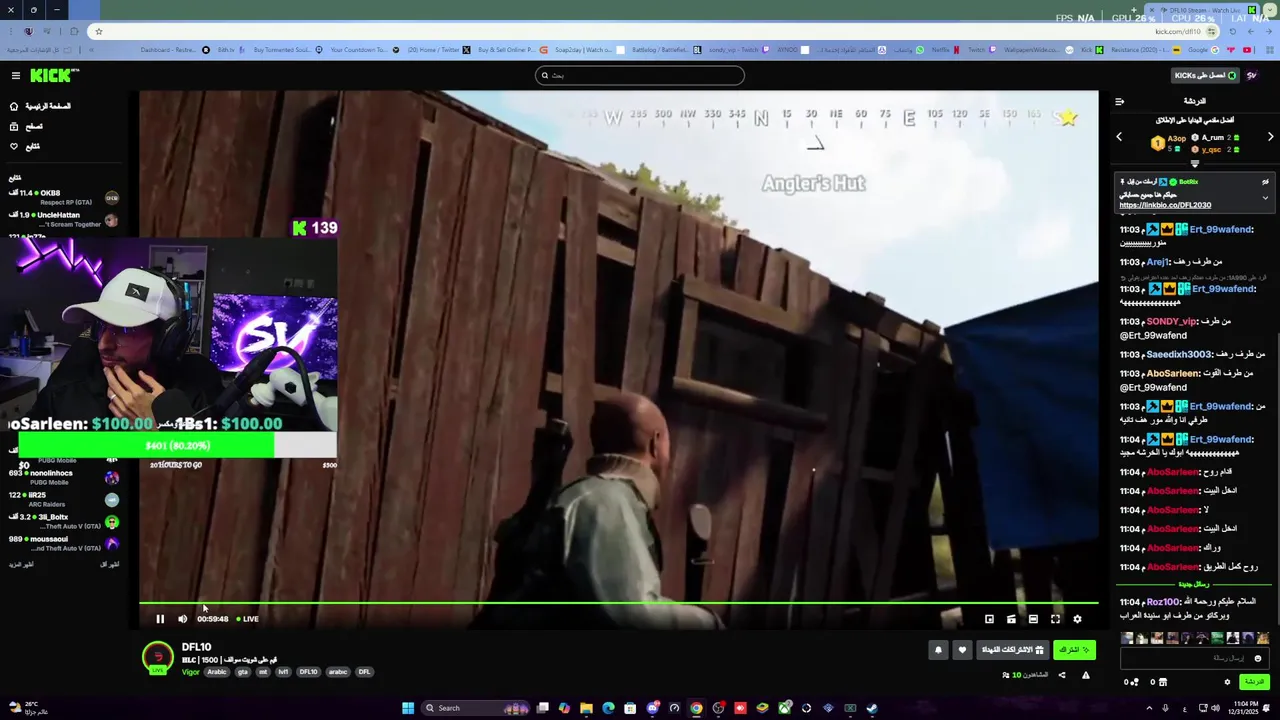Open the user profile avatar menu
Viewport: 1280px width, 720px height.
pos(1252,75)
